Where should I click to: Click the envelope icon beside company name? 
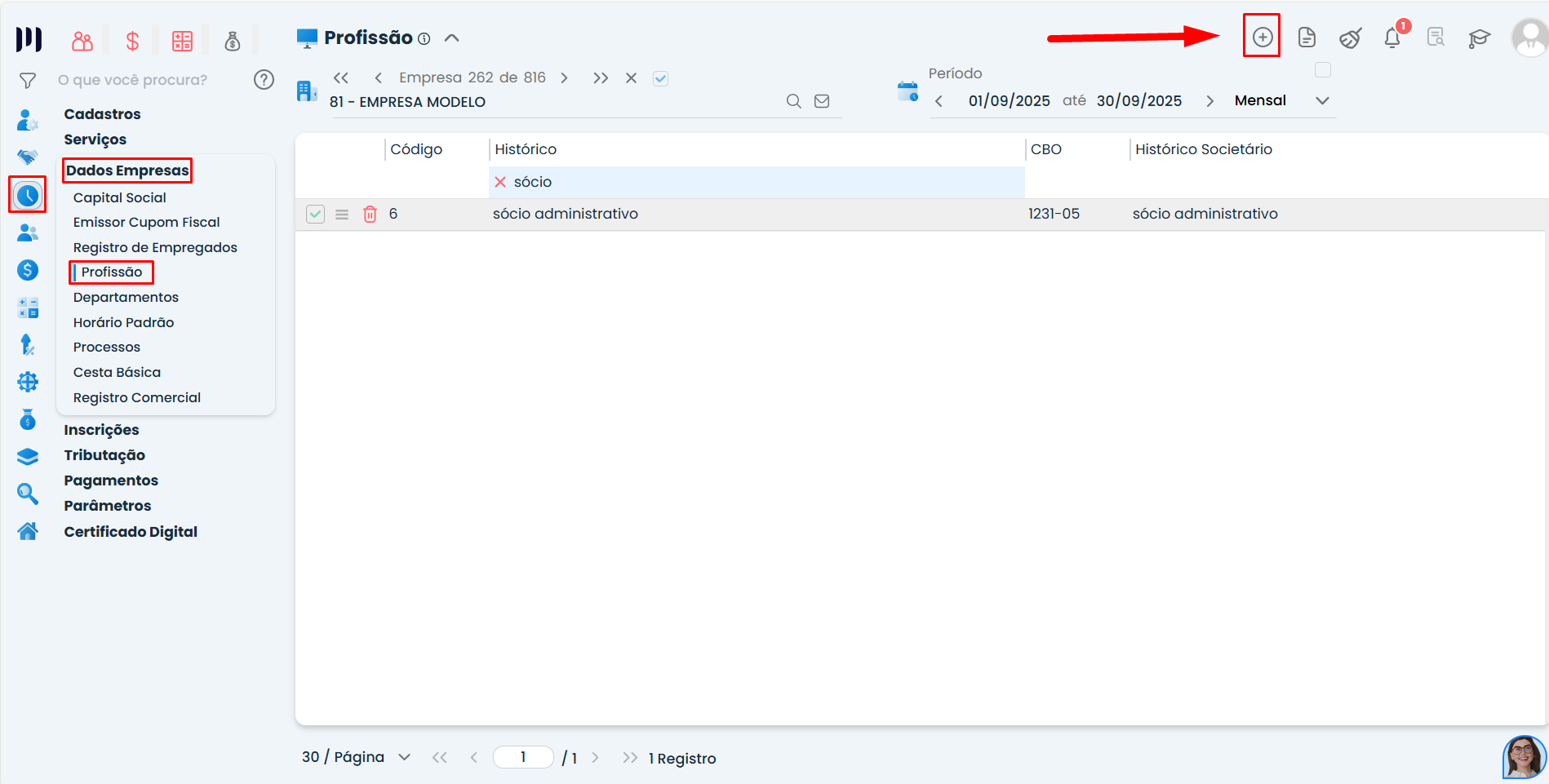click(822, 101)
